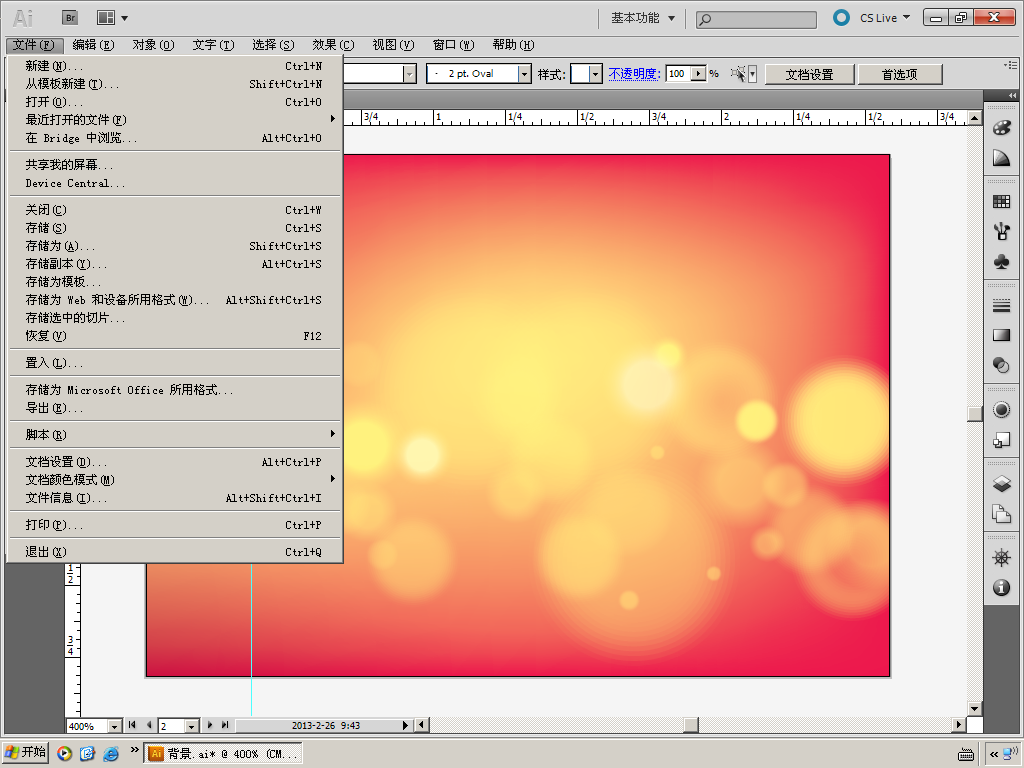Open the 对象 Object menu

pos(153,44)
